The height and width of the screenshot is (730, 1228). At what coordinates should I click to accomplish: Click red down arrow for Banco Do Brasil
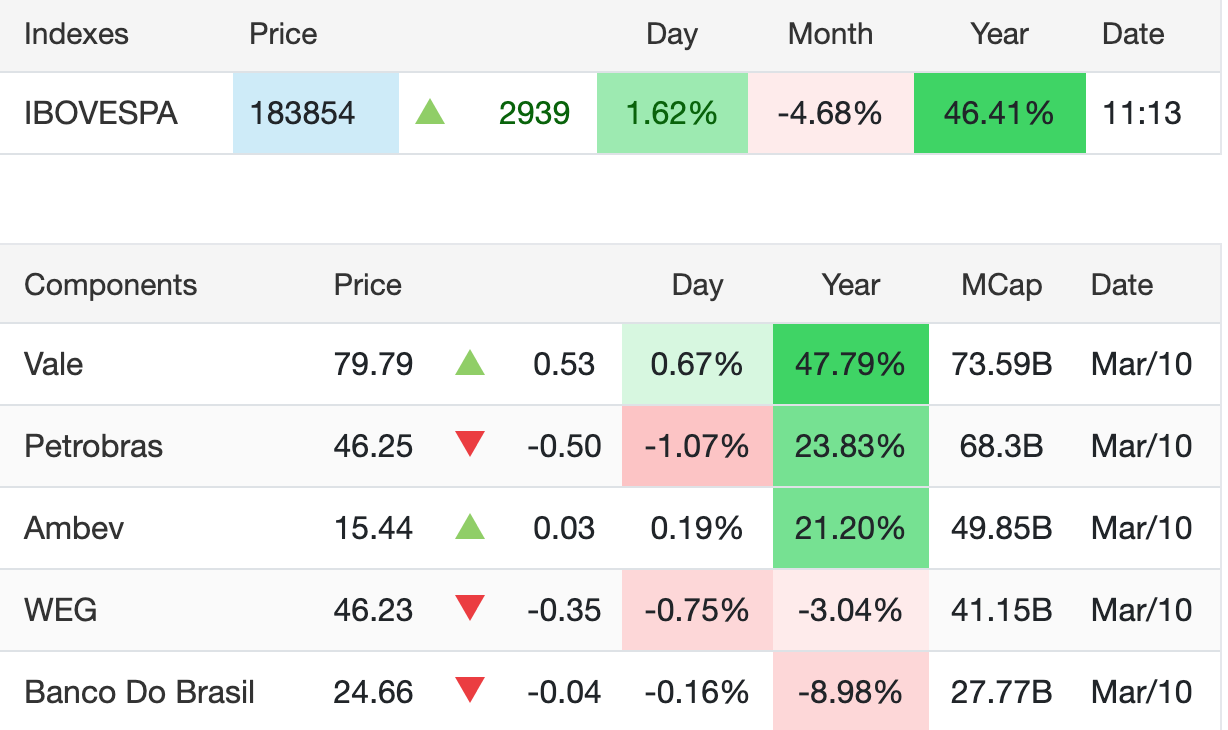tap(469, 690)
